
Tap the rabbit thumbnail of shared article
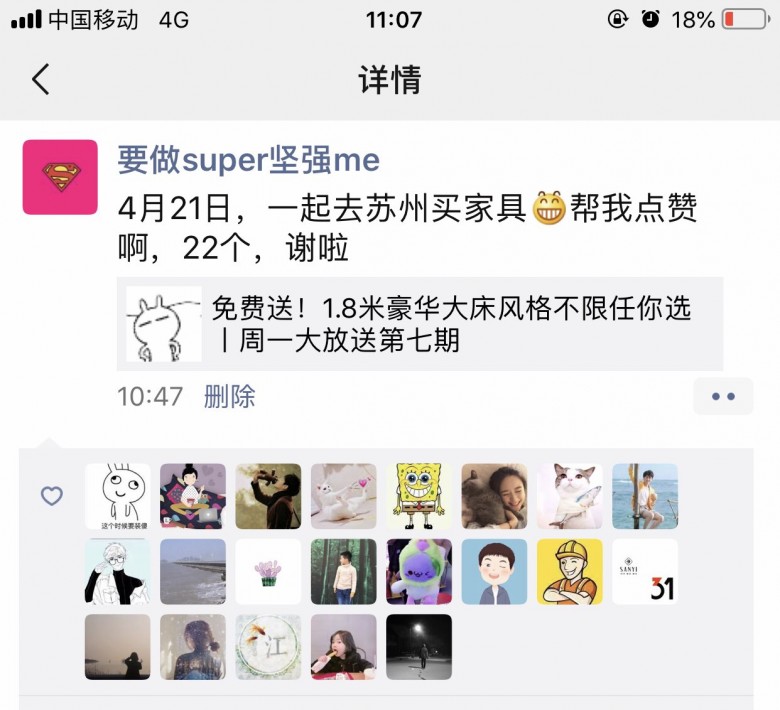coord(164,324)
